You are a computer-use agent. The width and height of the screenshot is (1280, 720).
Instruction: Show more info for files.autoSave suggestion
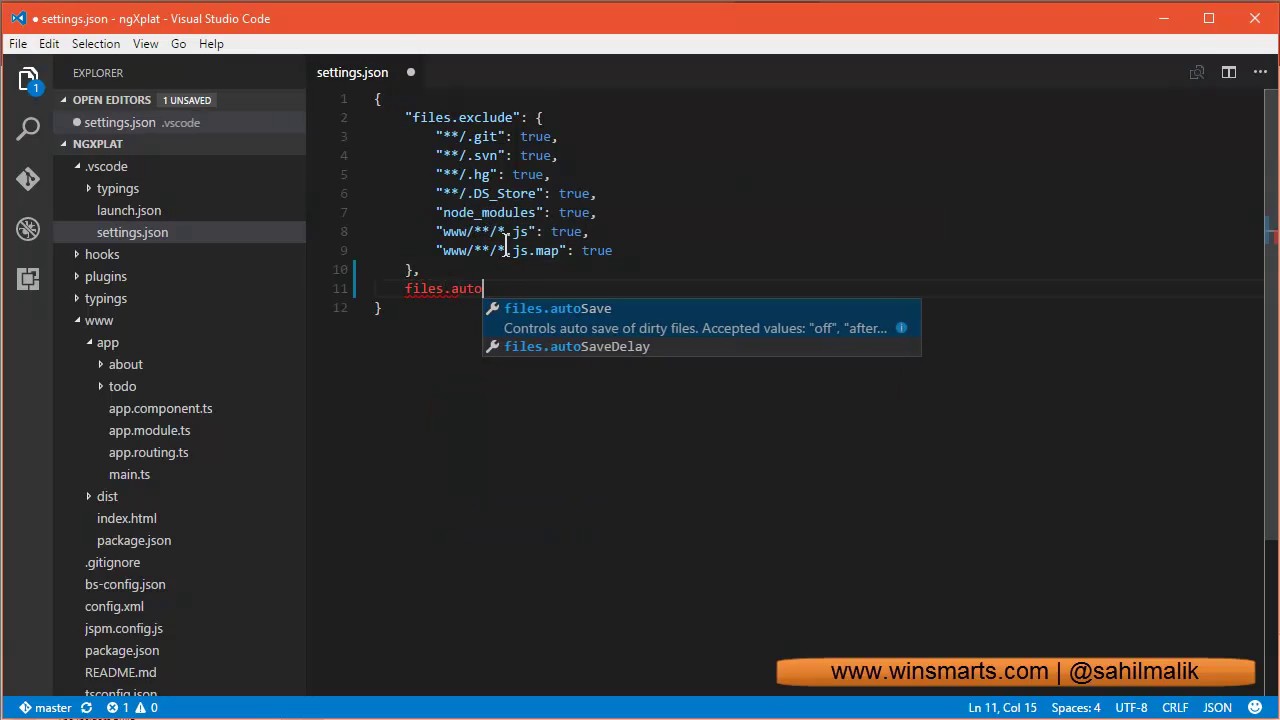click(901, 328)
